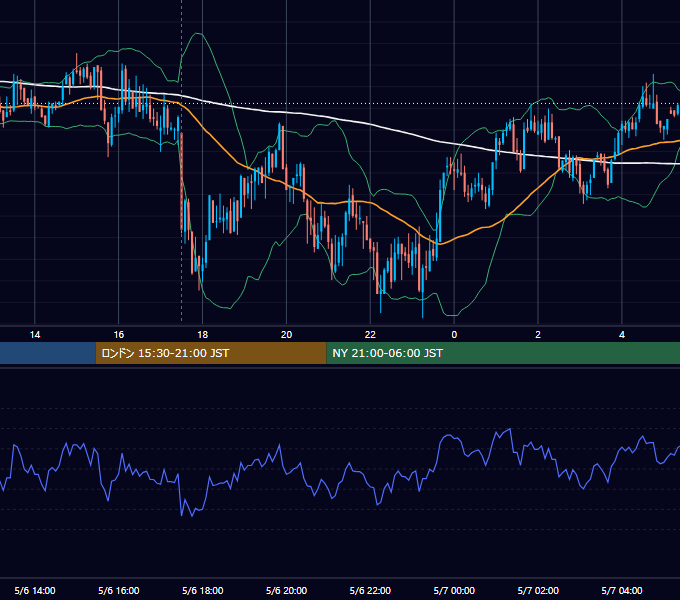Click the '5/6 14:00' date label

35,590
